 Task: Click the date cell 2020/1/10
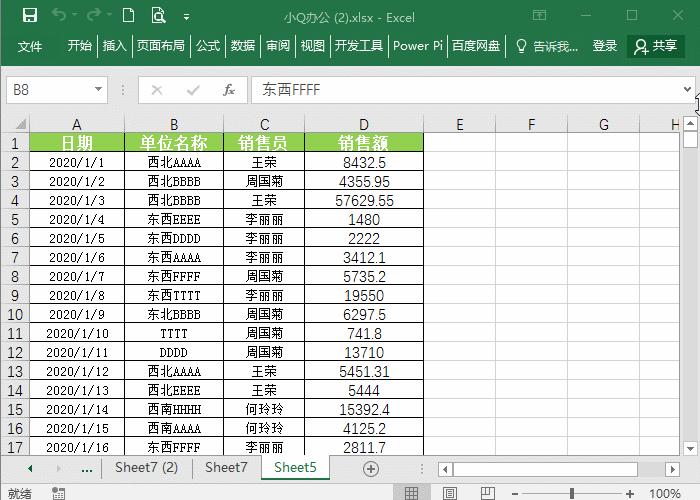pyautogui.click(x=77, y=333)
